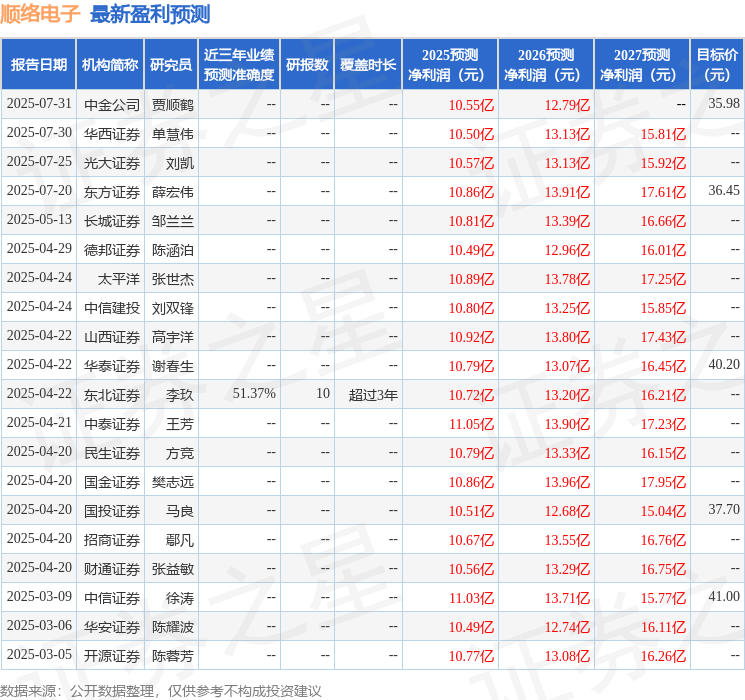
Task: Click the 2025预测净利润 column header
Action: (450, 64)
